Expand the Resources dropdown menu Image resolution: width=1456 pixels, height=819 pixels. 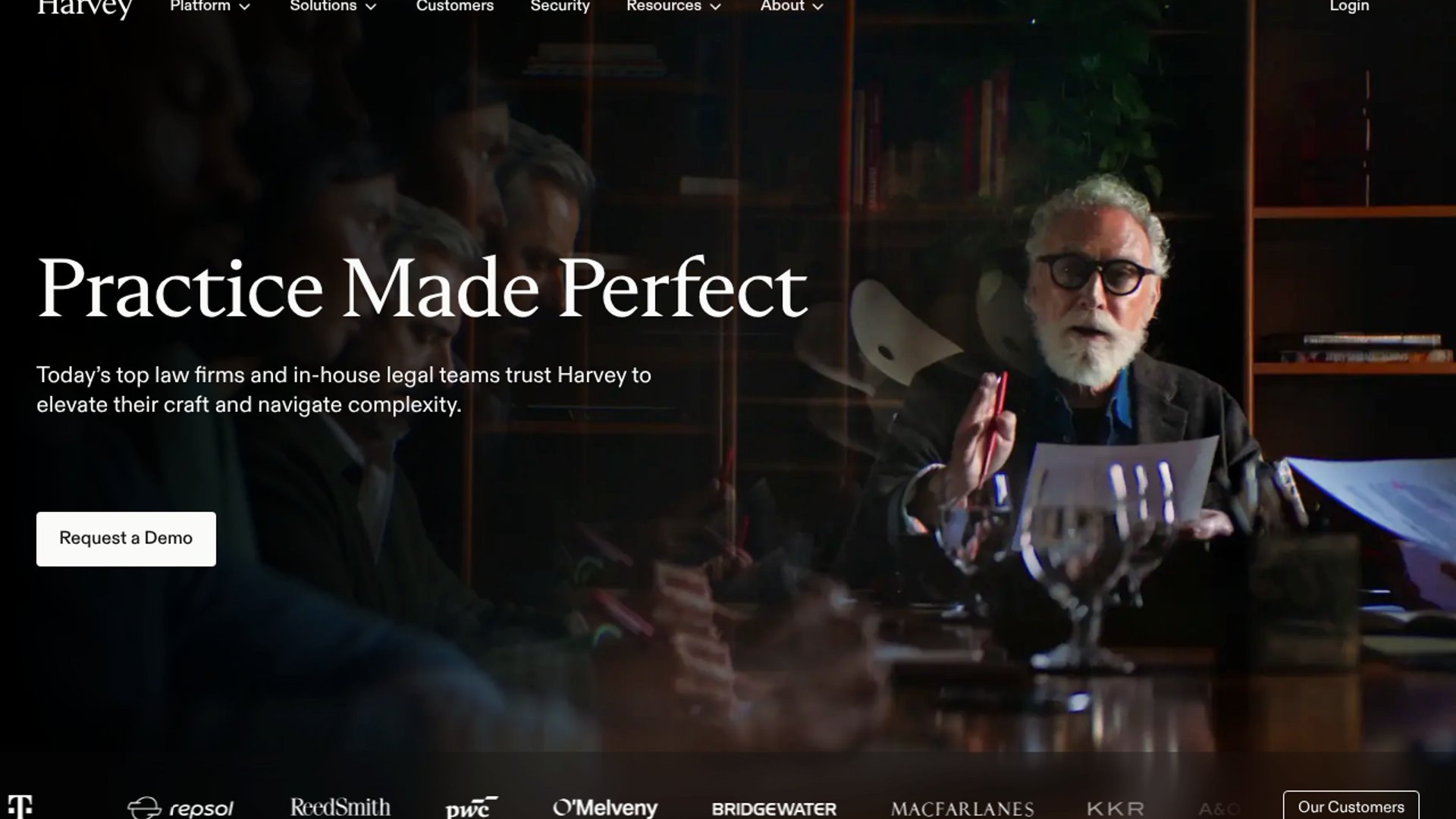673,6
